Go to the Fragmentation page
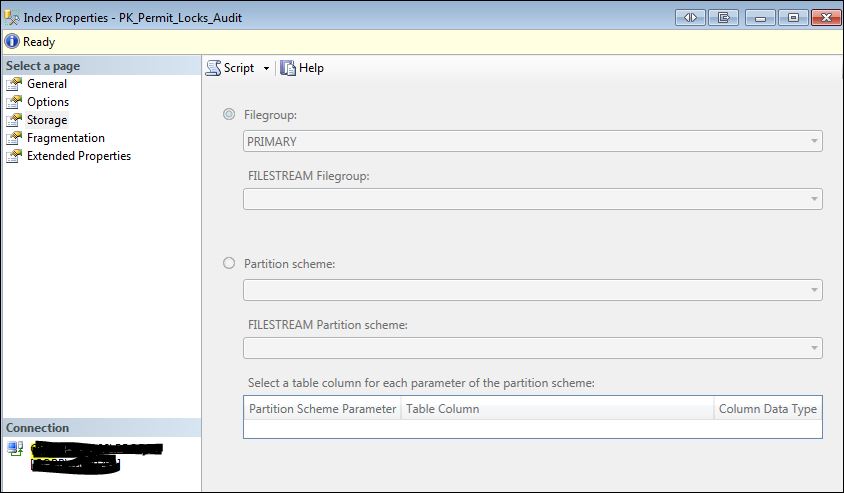Screen dimensions: 844x493 tap(65, 138)
